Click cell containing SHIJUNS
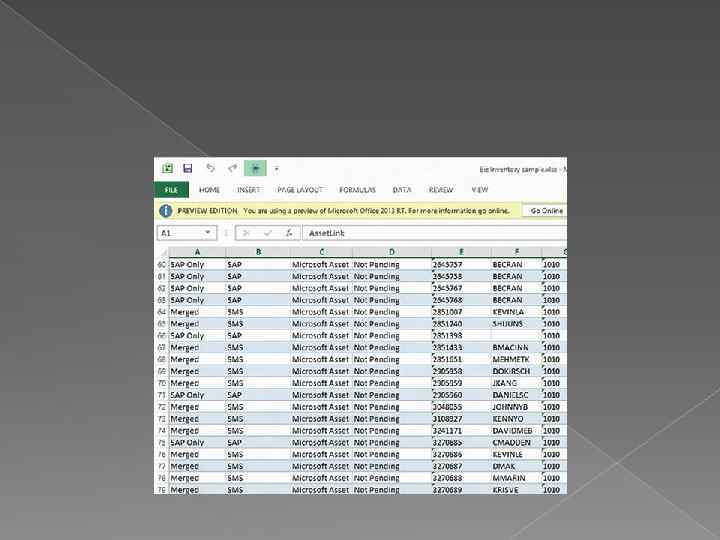This screenshot has height=540, width=720. coord(517,324)
